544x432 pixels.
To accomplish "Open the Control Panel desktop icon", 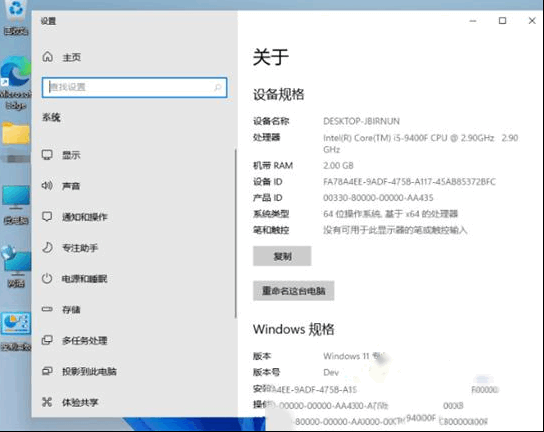I will 16,331.
